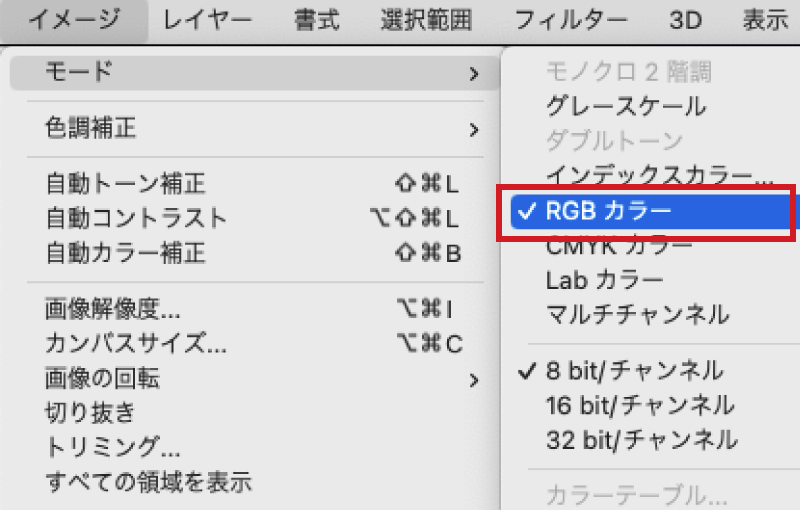Open the イメージ menu in menu bar

(x=74, y=19)
